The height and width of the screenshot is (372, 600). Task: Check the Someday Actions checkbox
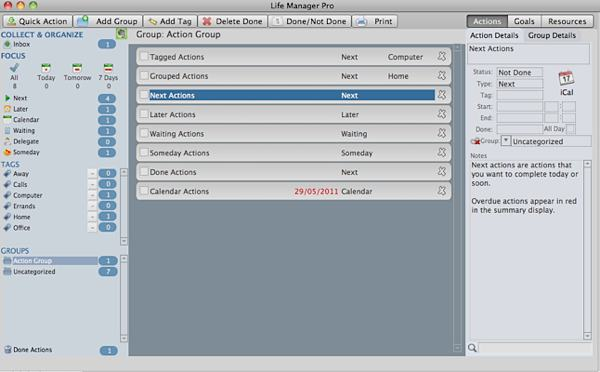click(x=144, y=152)
